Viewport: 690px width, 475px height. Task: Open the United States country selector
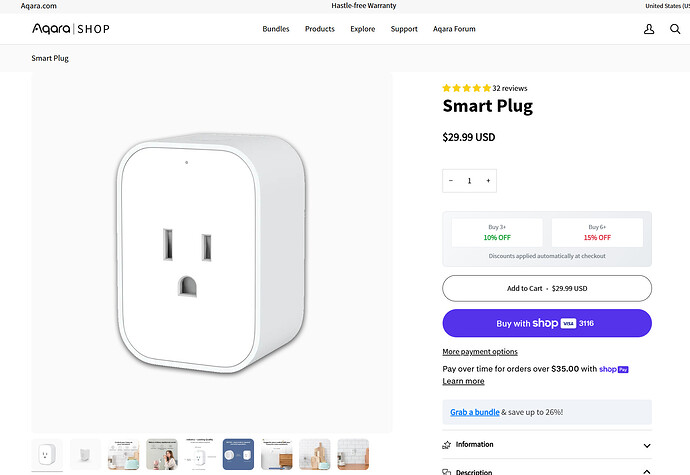(x=667, y=6)
